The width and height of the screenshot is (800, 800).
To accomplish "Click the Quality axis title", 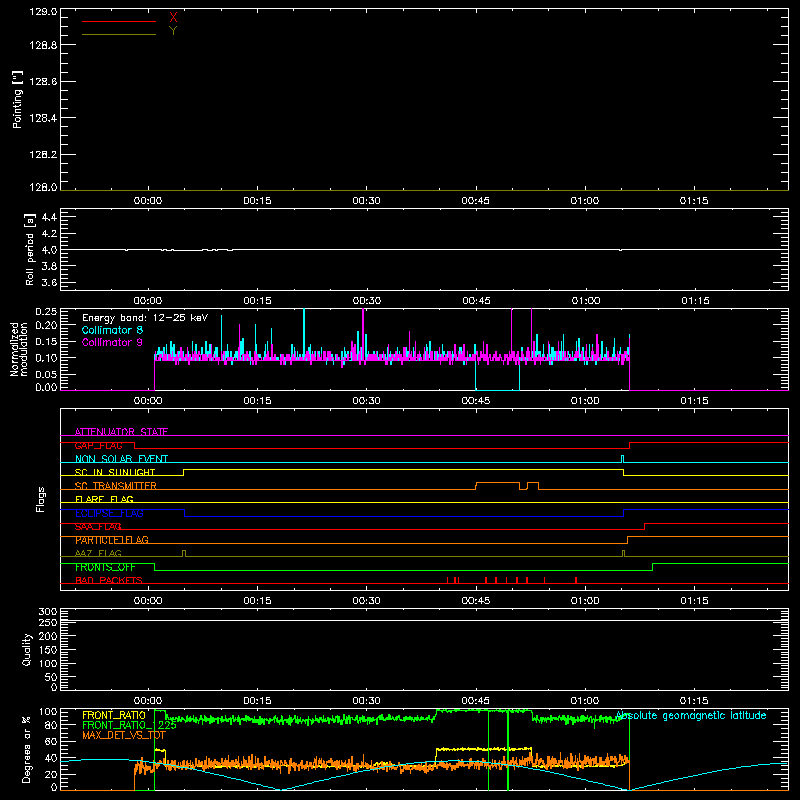I will pos(27,649).
